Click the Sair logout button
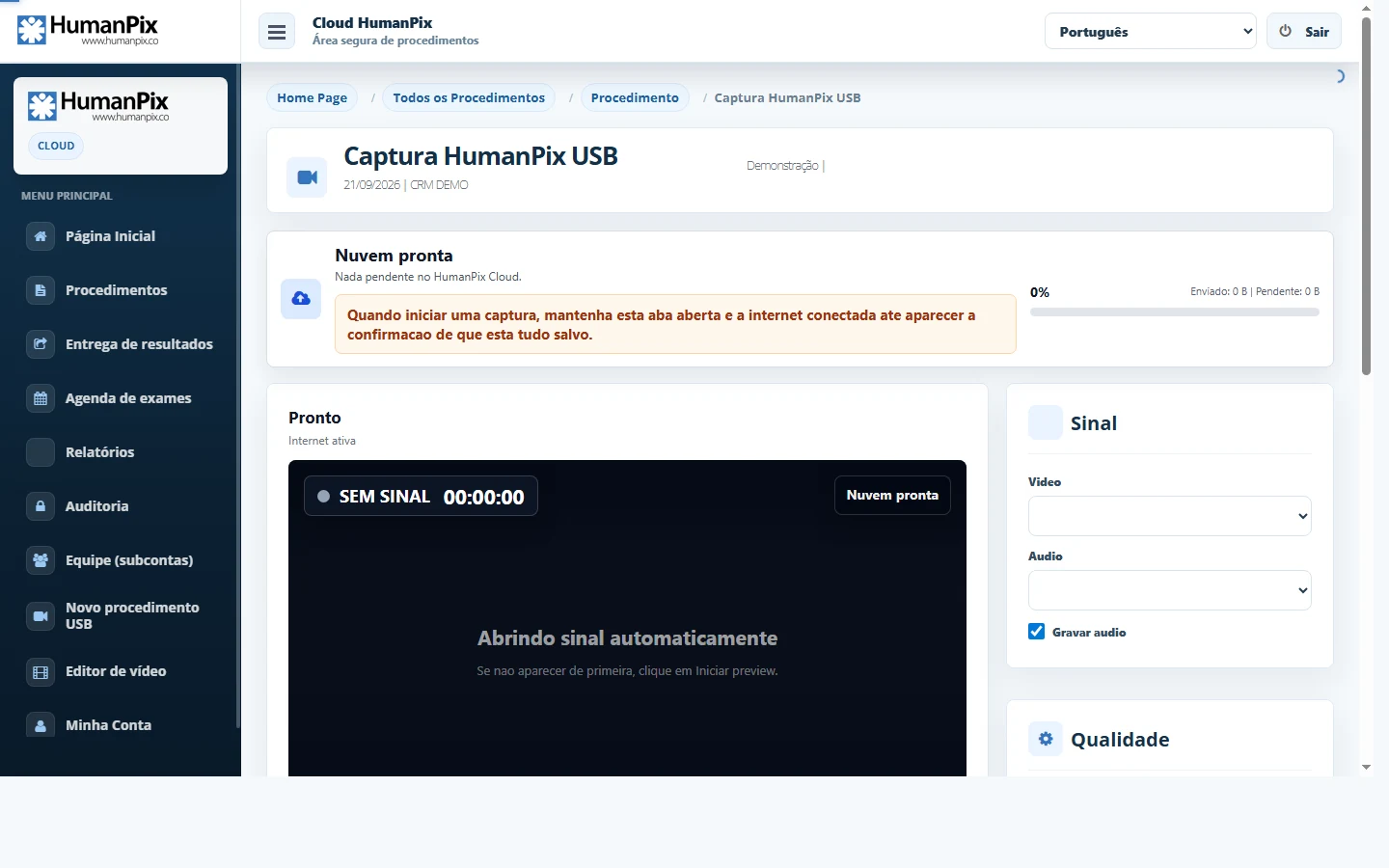This screenshot has width=1389, height=868. [1304, 32]
